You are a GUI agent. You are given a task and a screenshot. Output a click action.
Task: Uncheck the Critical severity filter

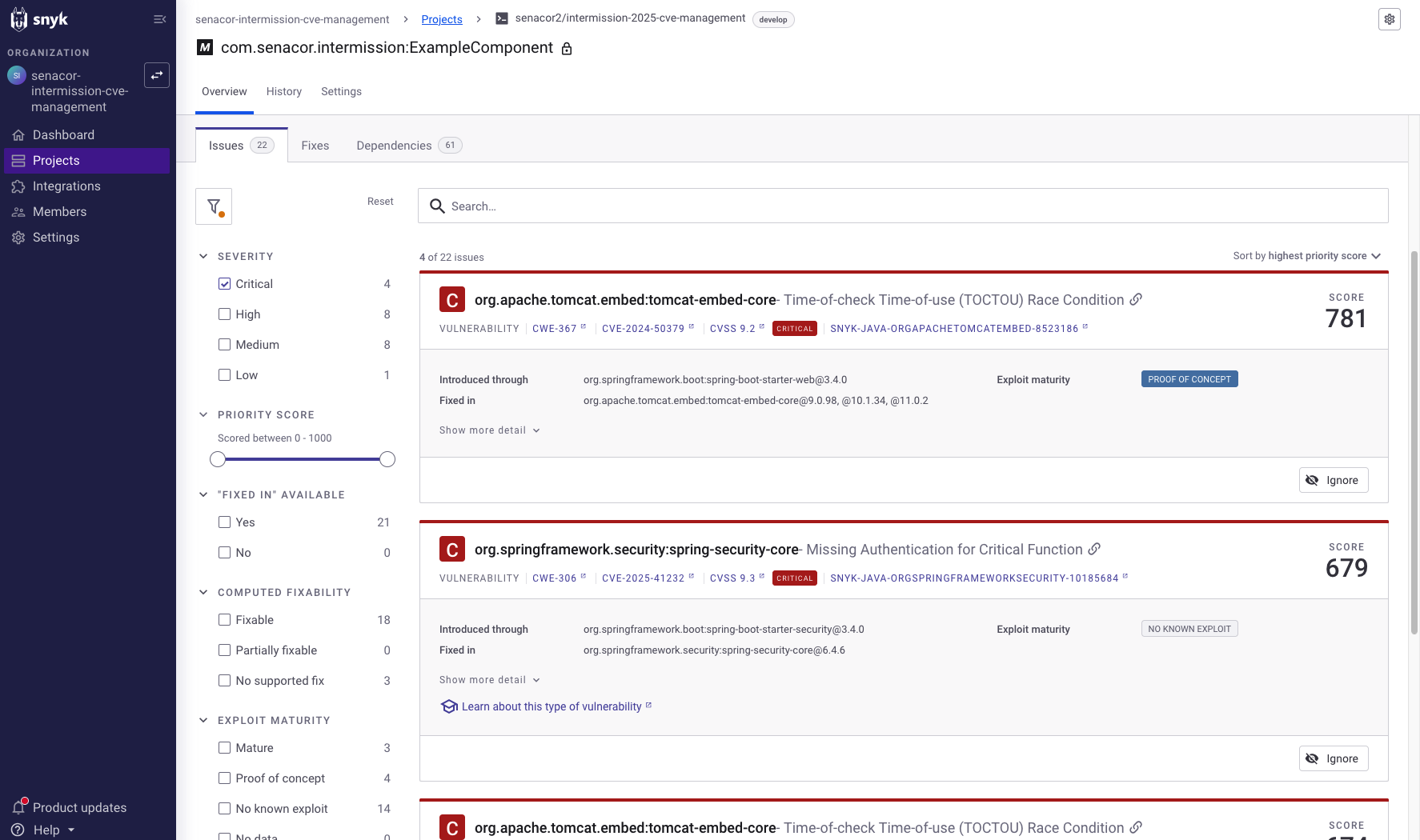224,284
